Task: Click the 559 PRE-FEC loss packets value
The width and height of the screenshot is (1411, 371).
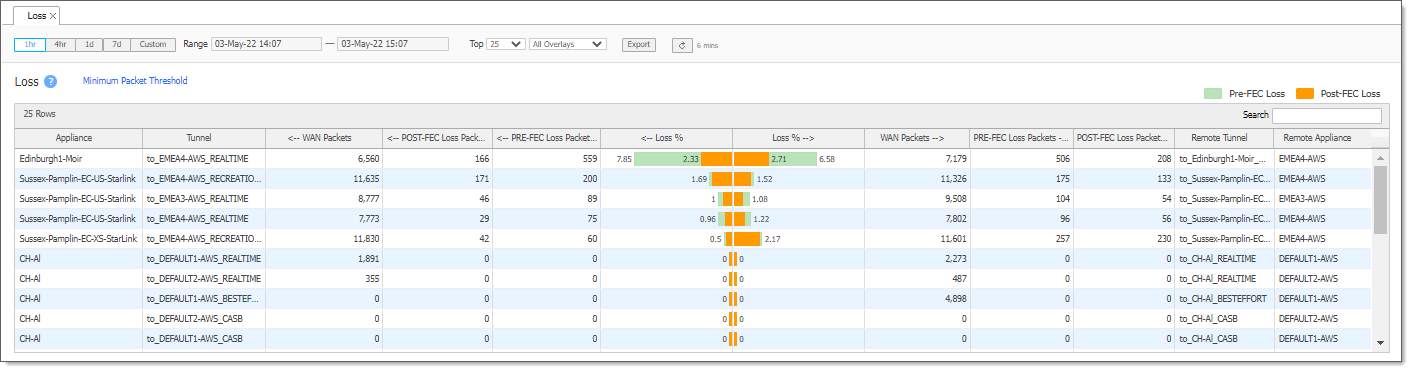Action: pyautogui.click(x=589, y=159)
